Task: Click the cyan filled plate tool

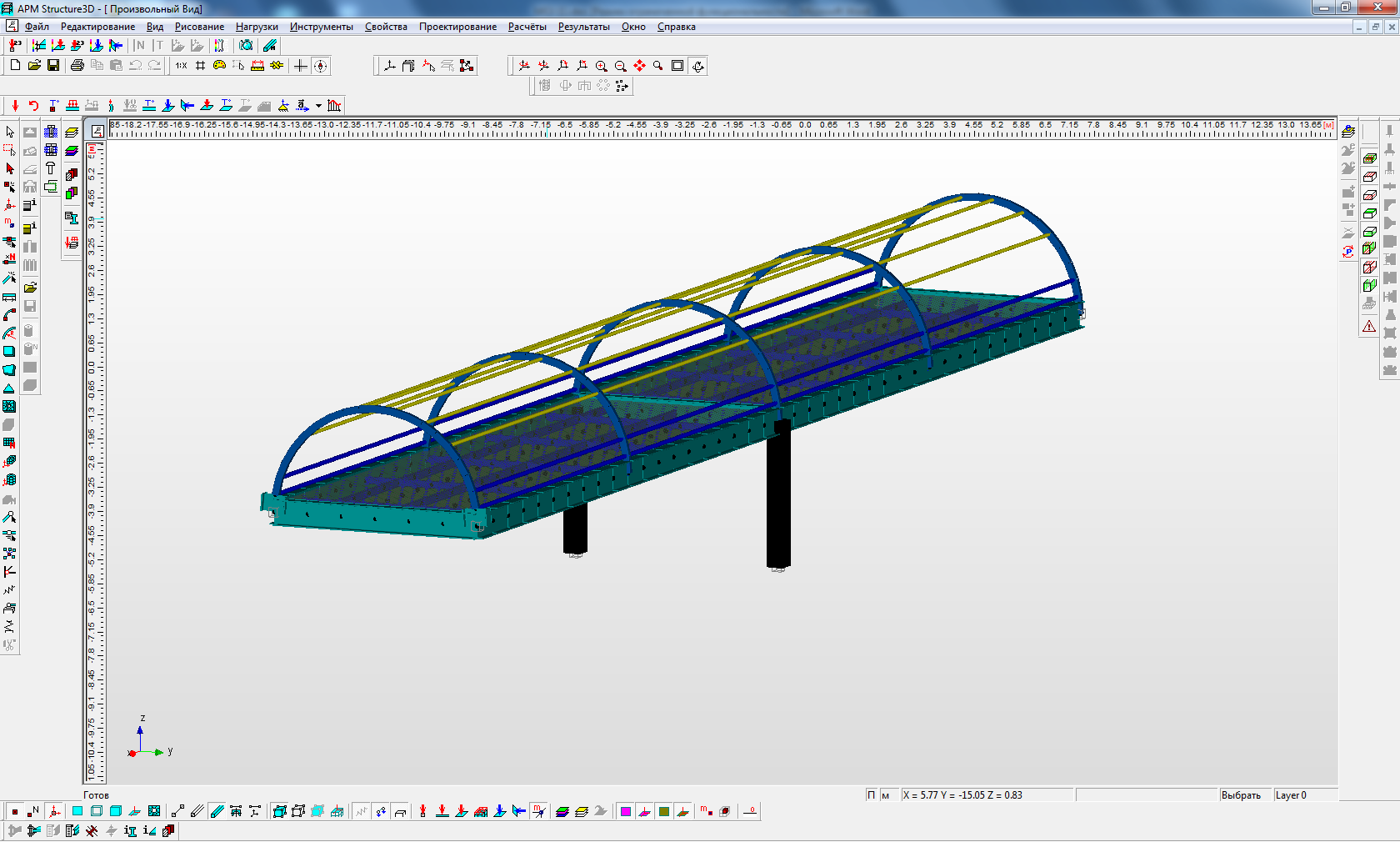Action: (x=9, y=352)
